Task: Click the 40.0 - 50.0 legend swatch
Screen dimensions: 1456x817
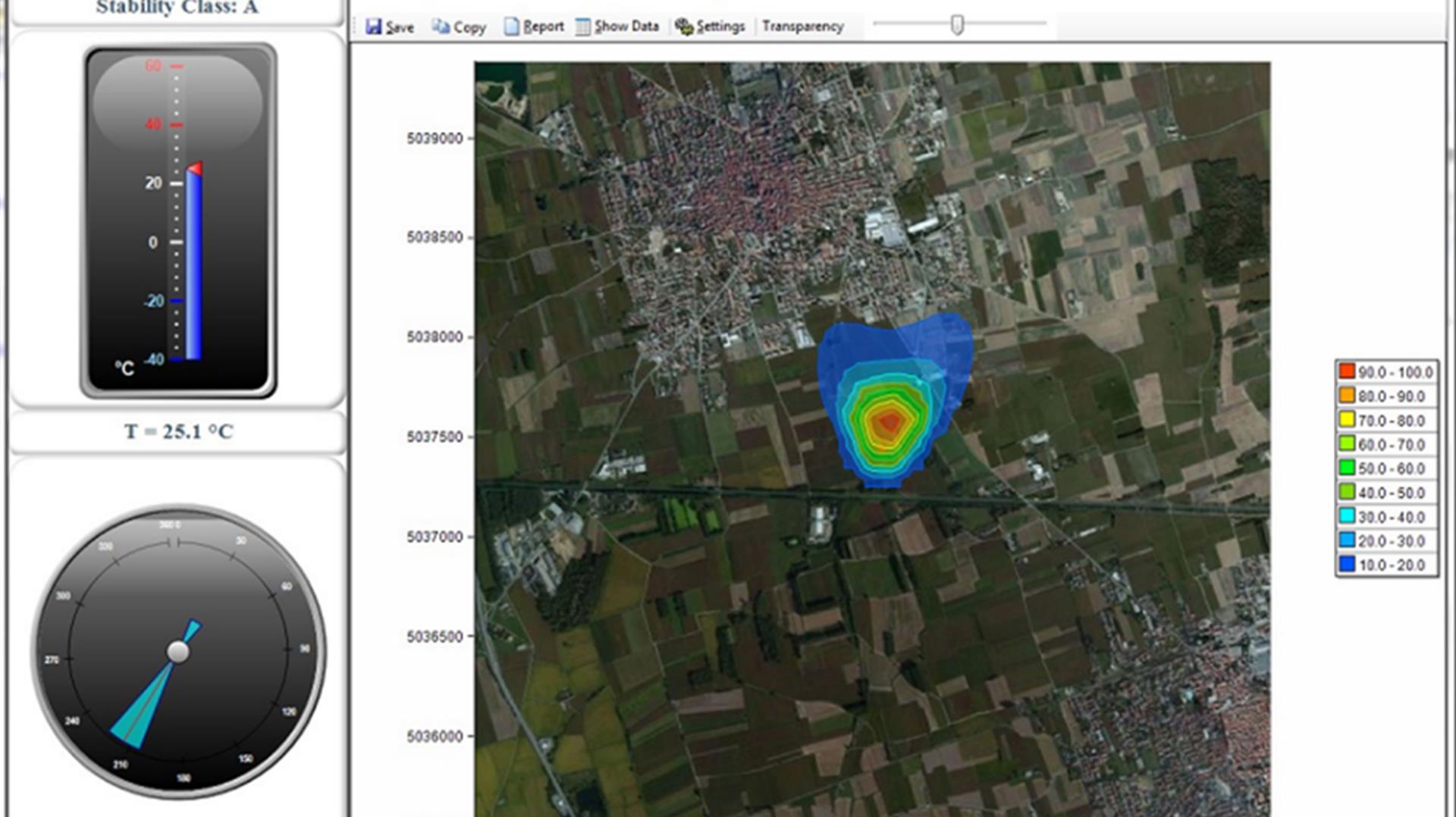Action: coord(1347,492)
